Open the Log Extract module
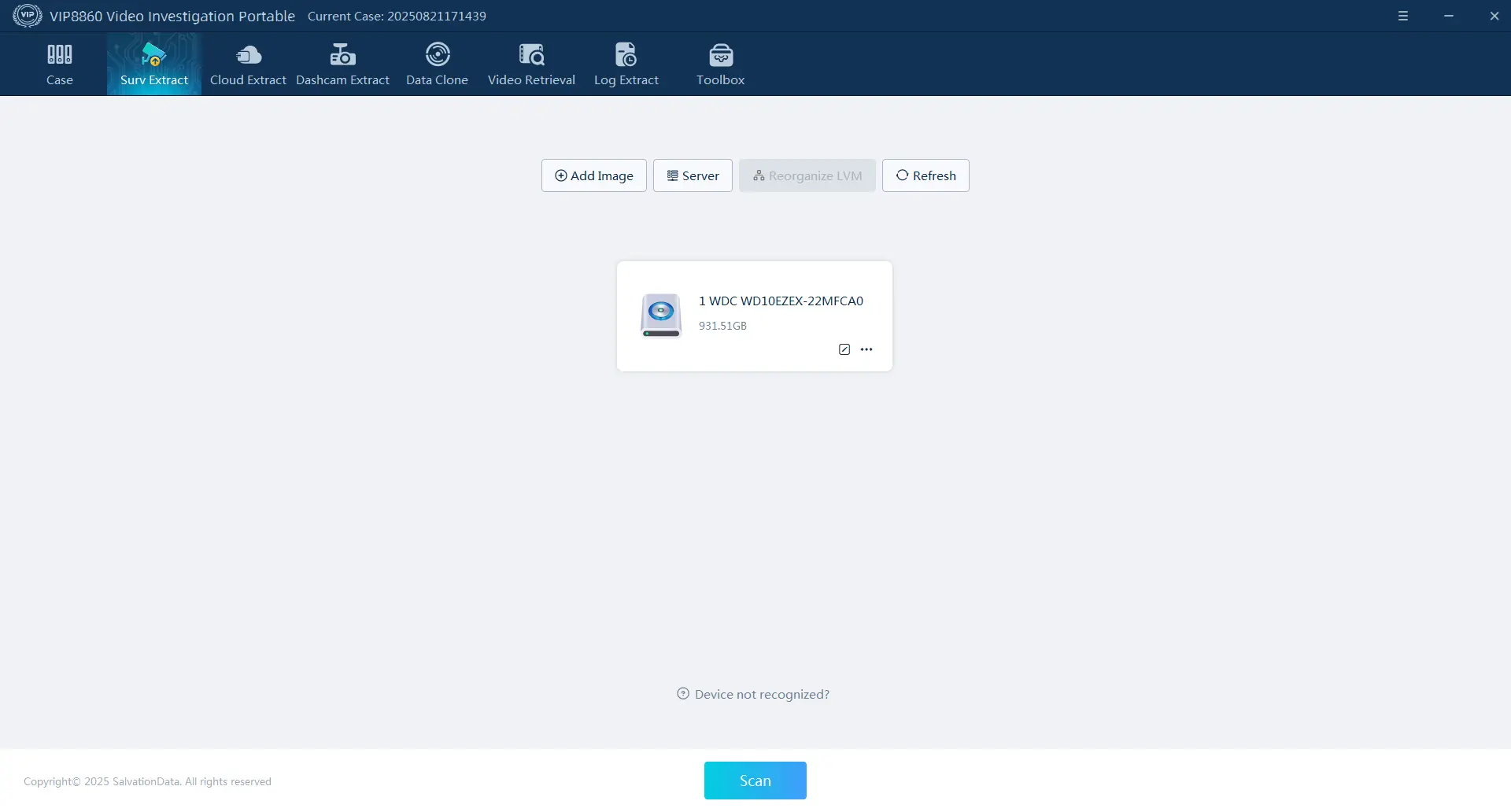The height and width of the screenshot is (812, 1511). 626,65
